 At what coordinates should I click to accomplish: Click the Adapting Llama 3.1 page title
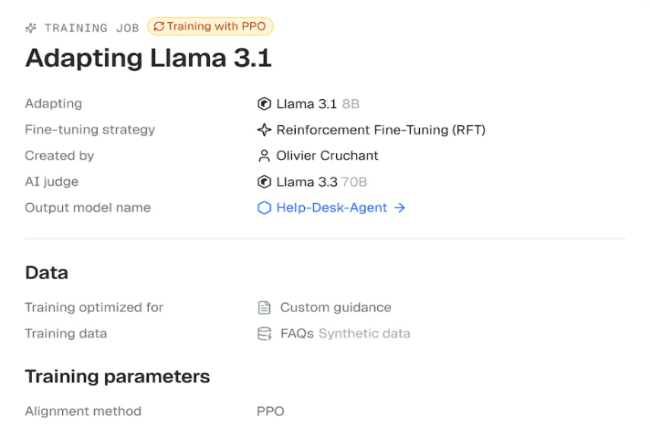coord(148,58)
